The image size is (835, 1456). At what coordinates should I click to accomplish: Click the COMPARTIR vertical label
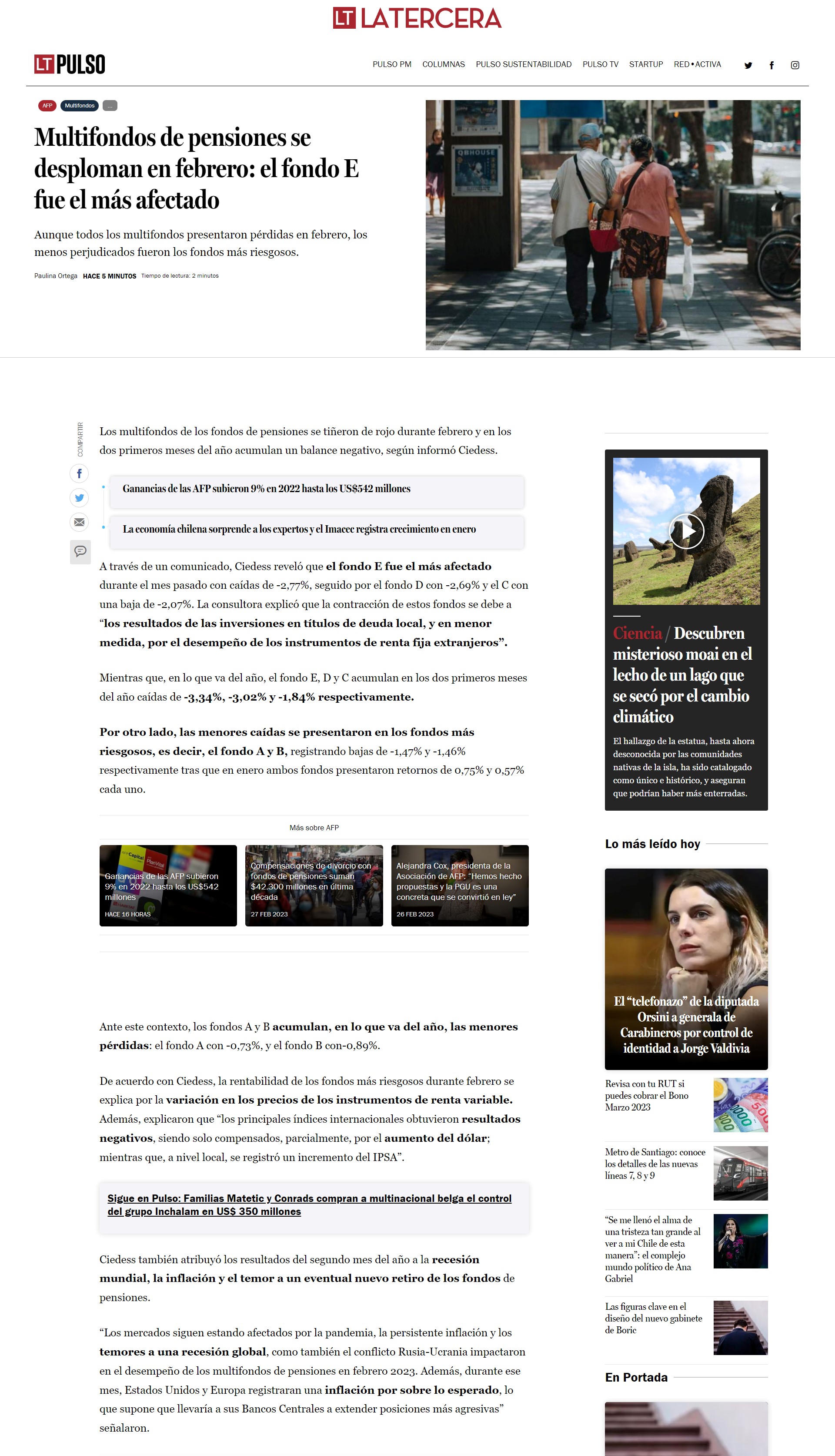(80, 439)
